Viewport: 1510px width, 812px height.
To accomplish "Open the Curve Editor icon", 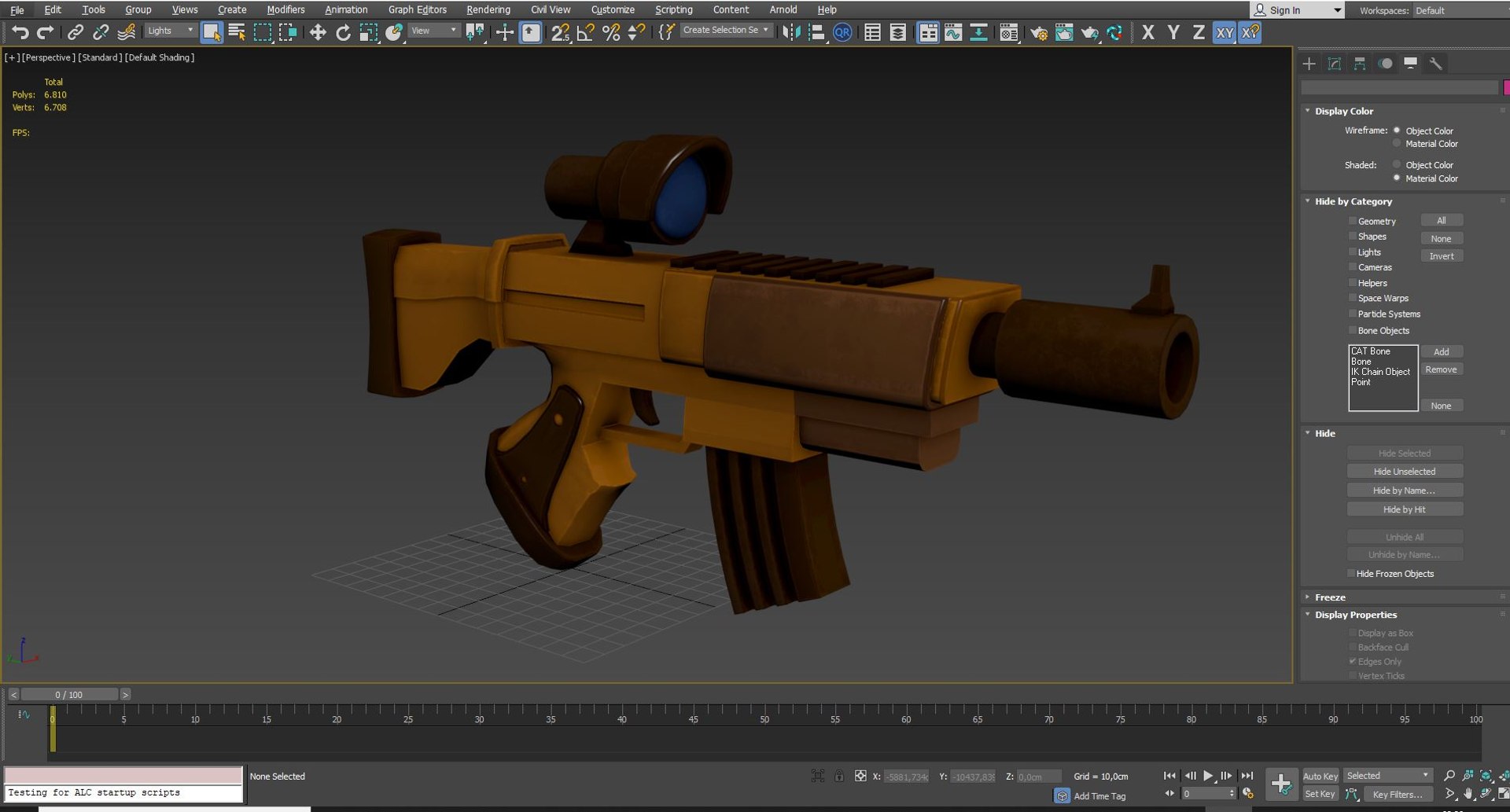I will (x=953, y=32).
